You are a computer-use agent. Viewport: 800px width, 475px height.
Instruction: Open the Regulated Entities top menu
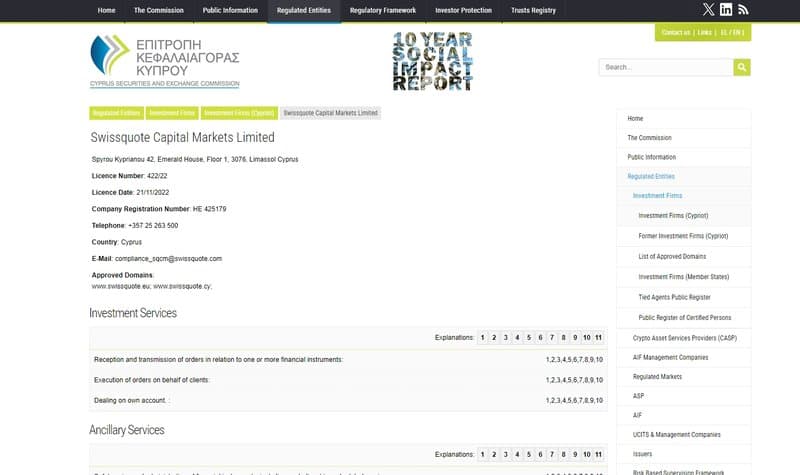[303, 10]
